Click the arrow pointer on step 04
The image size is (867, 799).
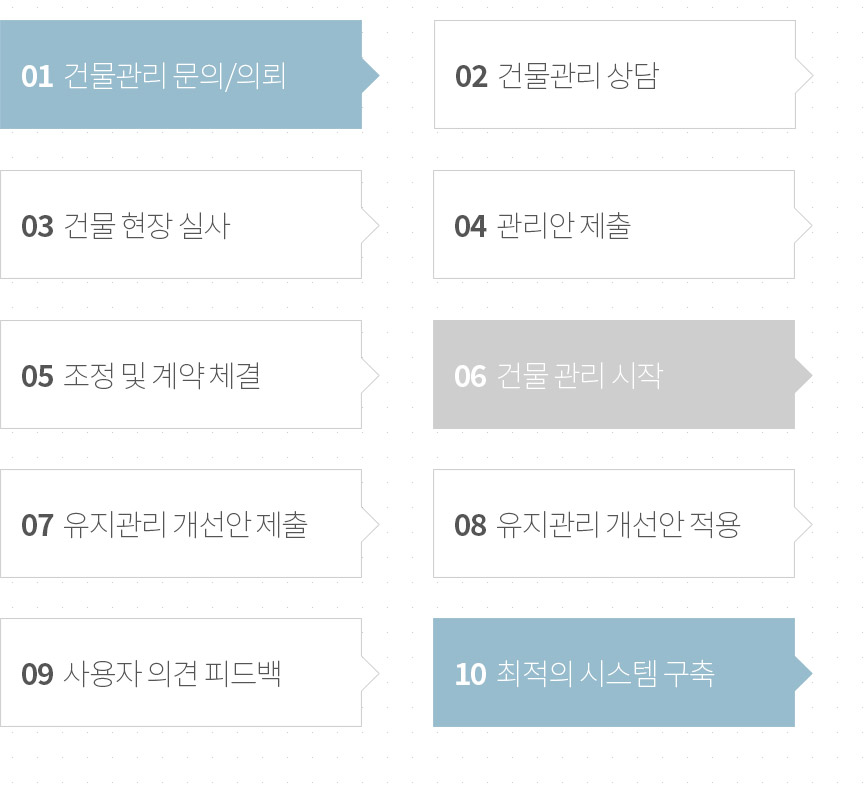point(803,225)
